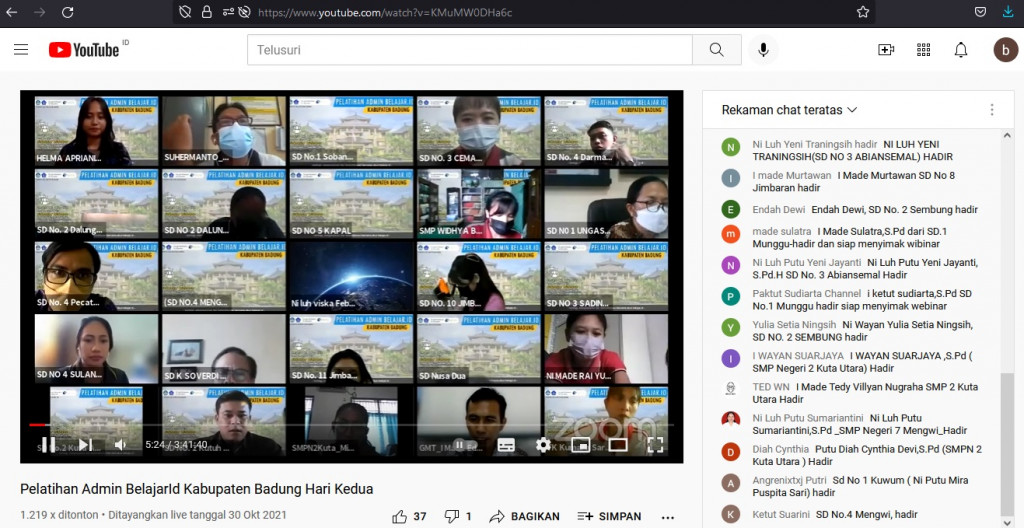Search by voice using the microphone icon
1024x528 pixels.
point(764,50)
